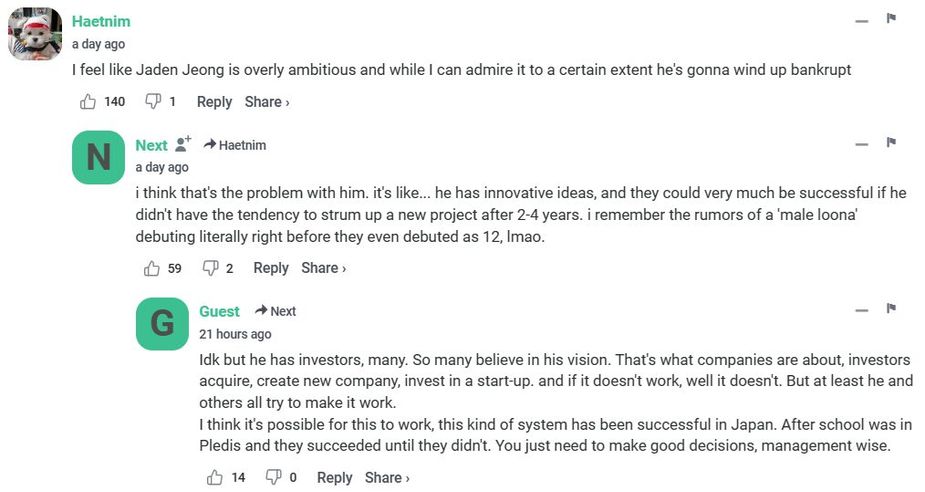Viewport: 925px width, 492px height.
Task: Expand Share menu on Guest's comment
Action: (387, 478)
